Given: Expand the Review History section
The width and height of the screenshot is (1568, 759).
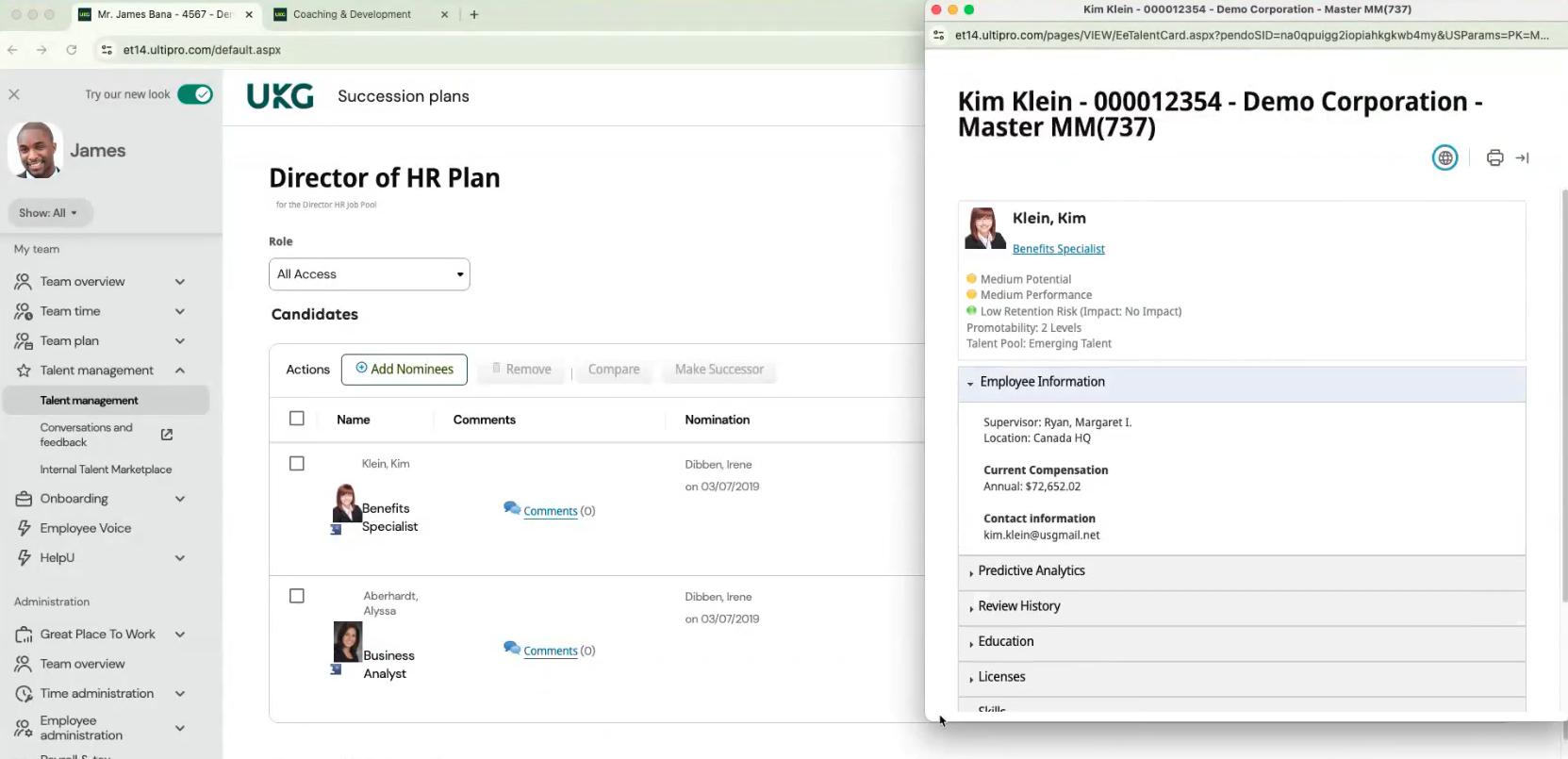Looking at the screenshot, I should (x=1018, y=606).
